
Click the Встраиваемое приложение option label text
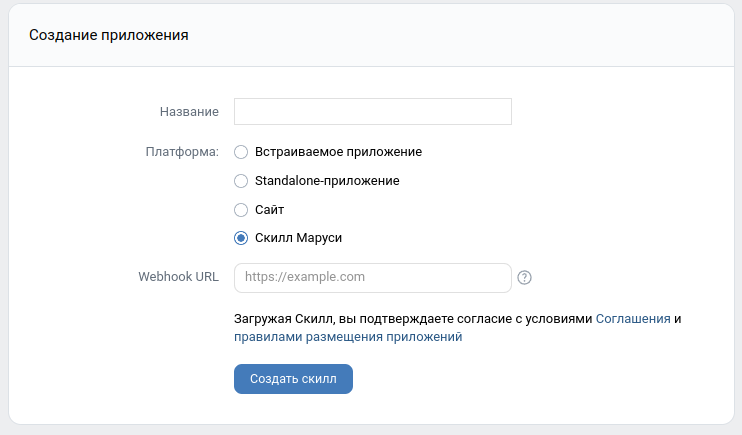tap(338, 152)
